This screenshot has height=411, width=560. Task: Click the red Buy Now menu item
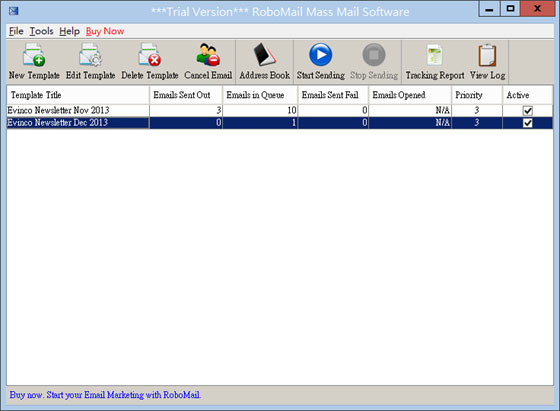[x=105, y=31]
